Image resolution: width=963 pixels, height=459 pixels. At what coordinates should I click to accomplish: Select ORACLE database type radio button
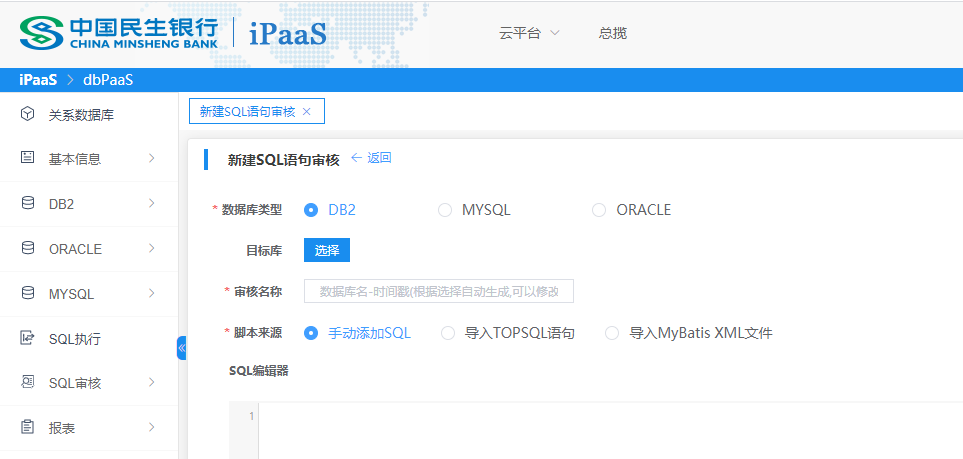599,210
